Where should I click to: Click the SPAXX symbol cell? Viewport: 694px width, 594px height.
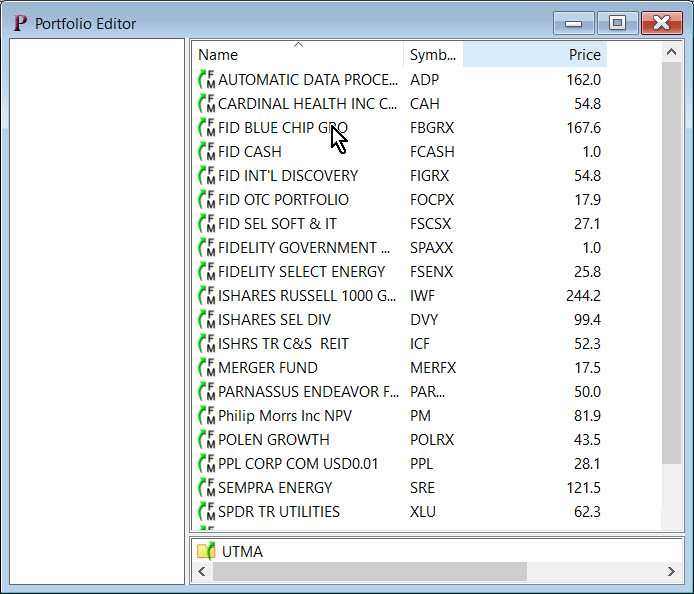point(432,247)
